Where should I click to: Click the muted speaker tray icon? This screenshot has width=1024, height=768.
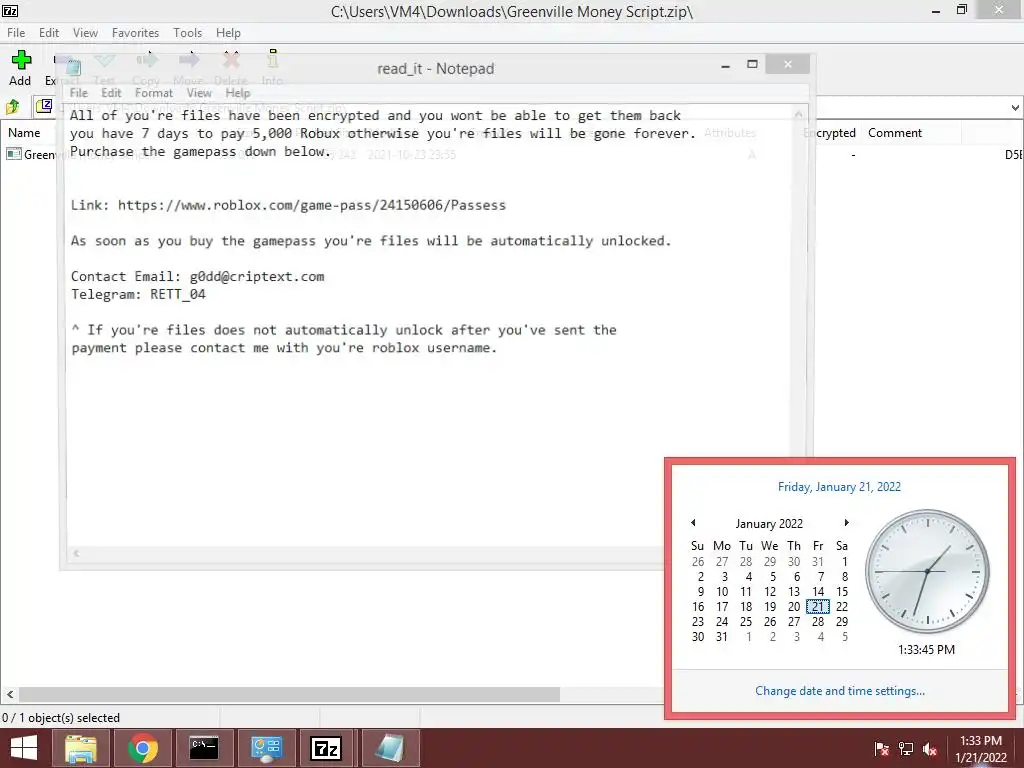[x=930, y=749]
